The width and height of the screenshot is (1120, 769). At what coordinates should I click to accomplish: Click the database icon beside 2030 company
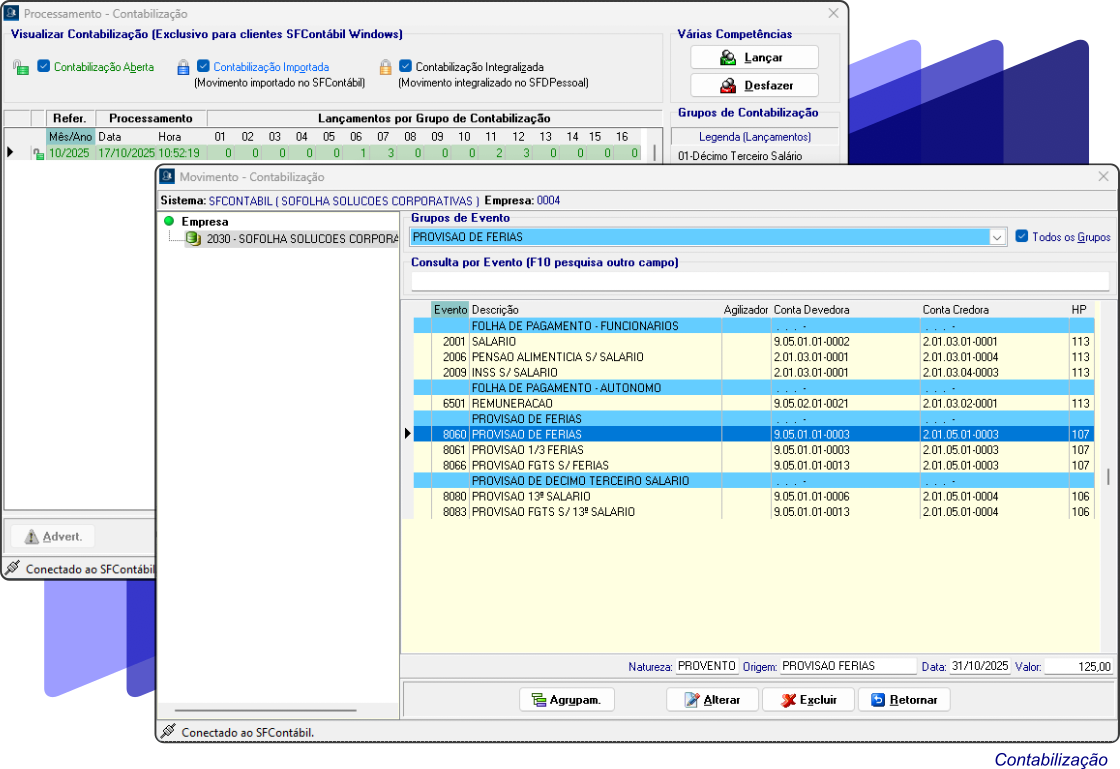193,239
